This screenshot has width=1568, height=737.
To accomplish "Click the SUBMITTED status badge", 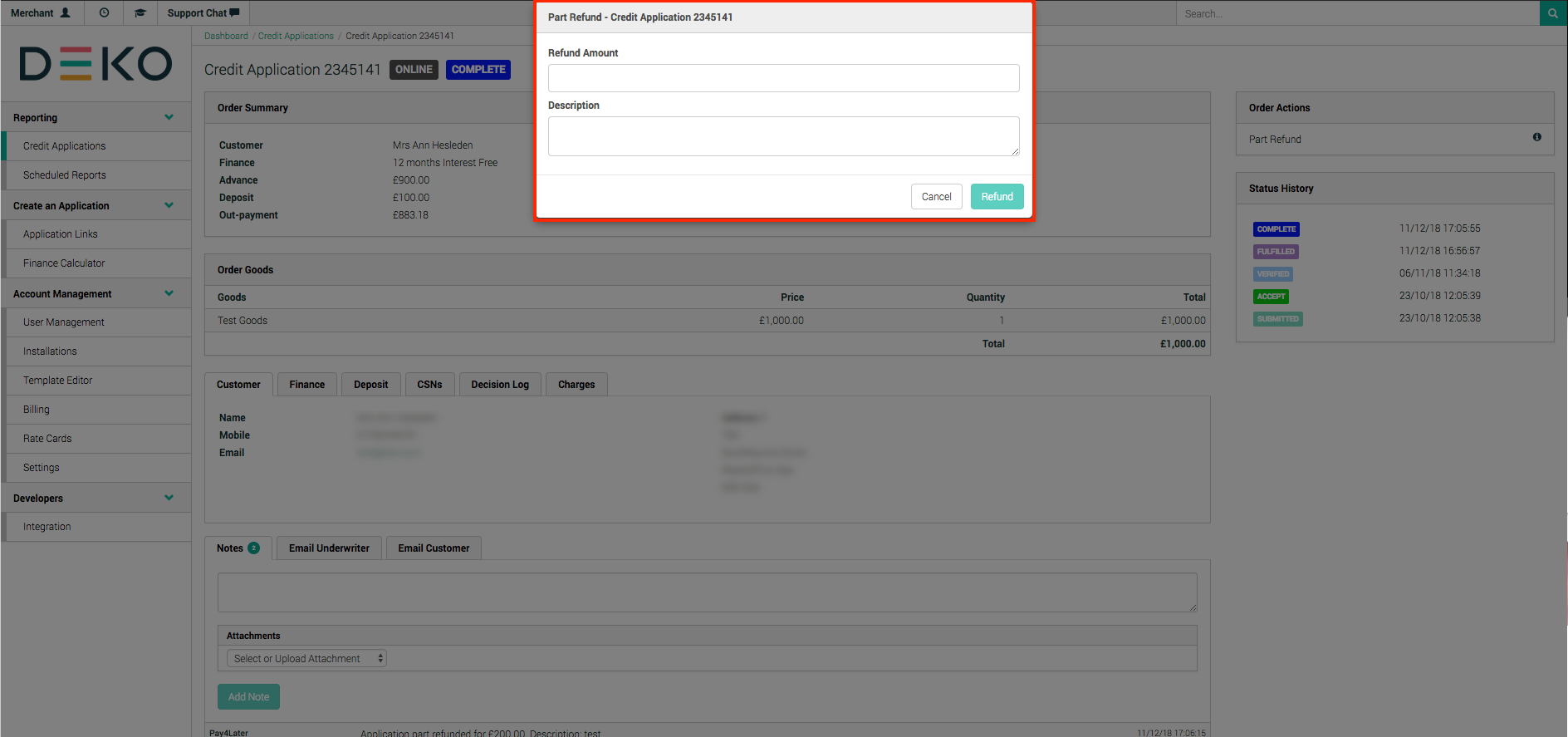I will [x=1278, y=319].
